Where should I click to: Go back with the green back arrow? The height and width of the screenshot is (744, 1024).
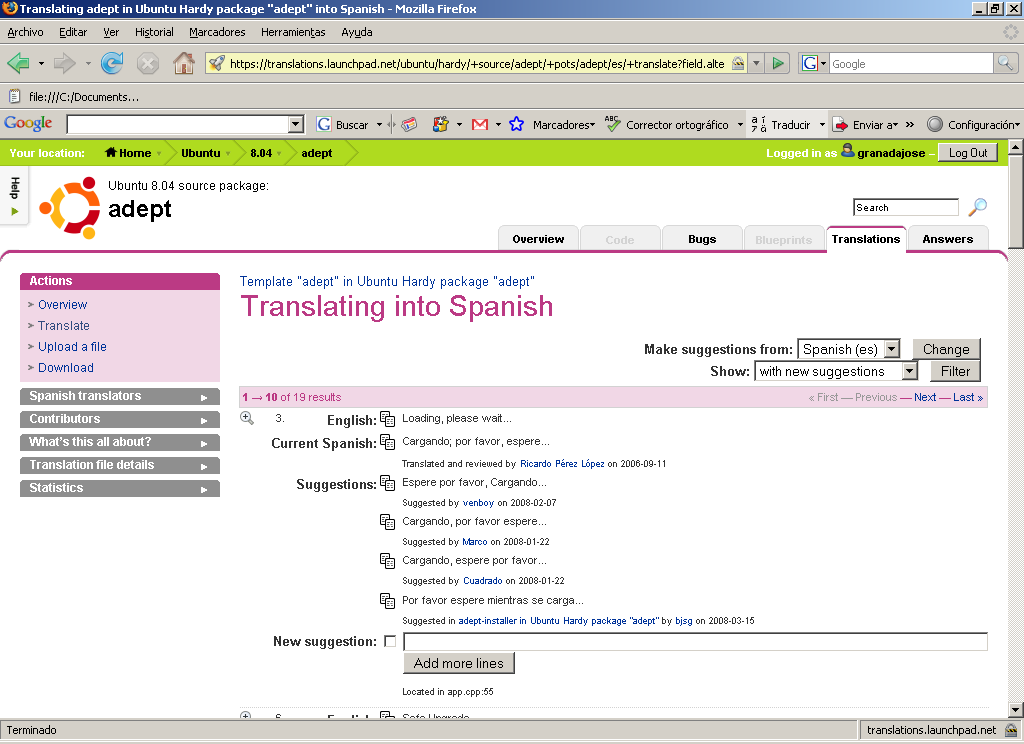[18, 63]
